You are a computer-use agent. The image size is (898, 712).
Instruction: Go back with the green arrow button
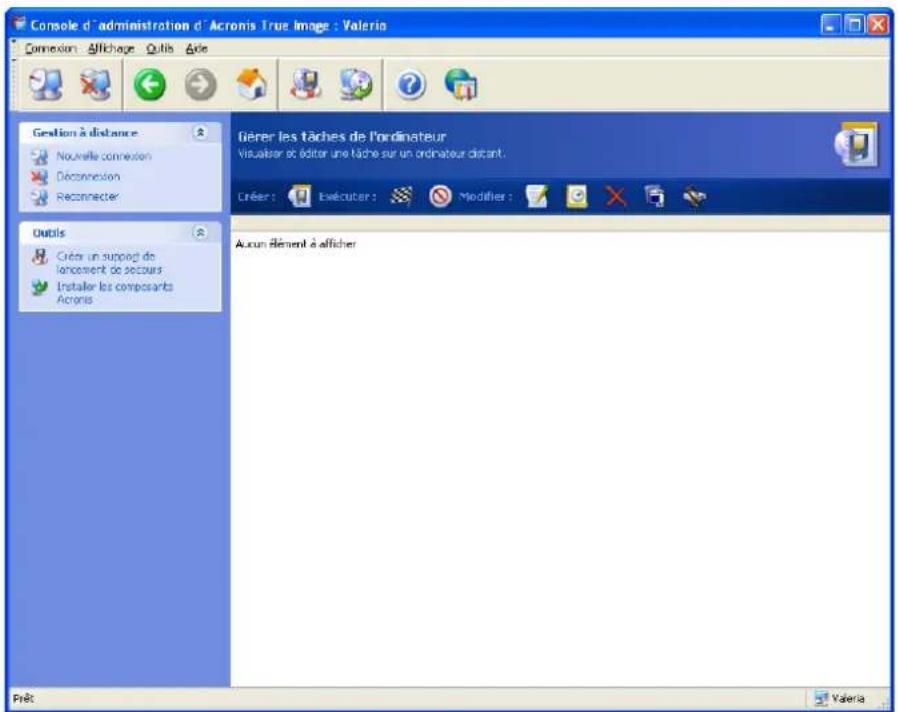[x=150, y=85]
